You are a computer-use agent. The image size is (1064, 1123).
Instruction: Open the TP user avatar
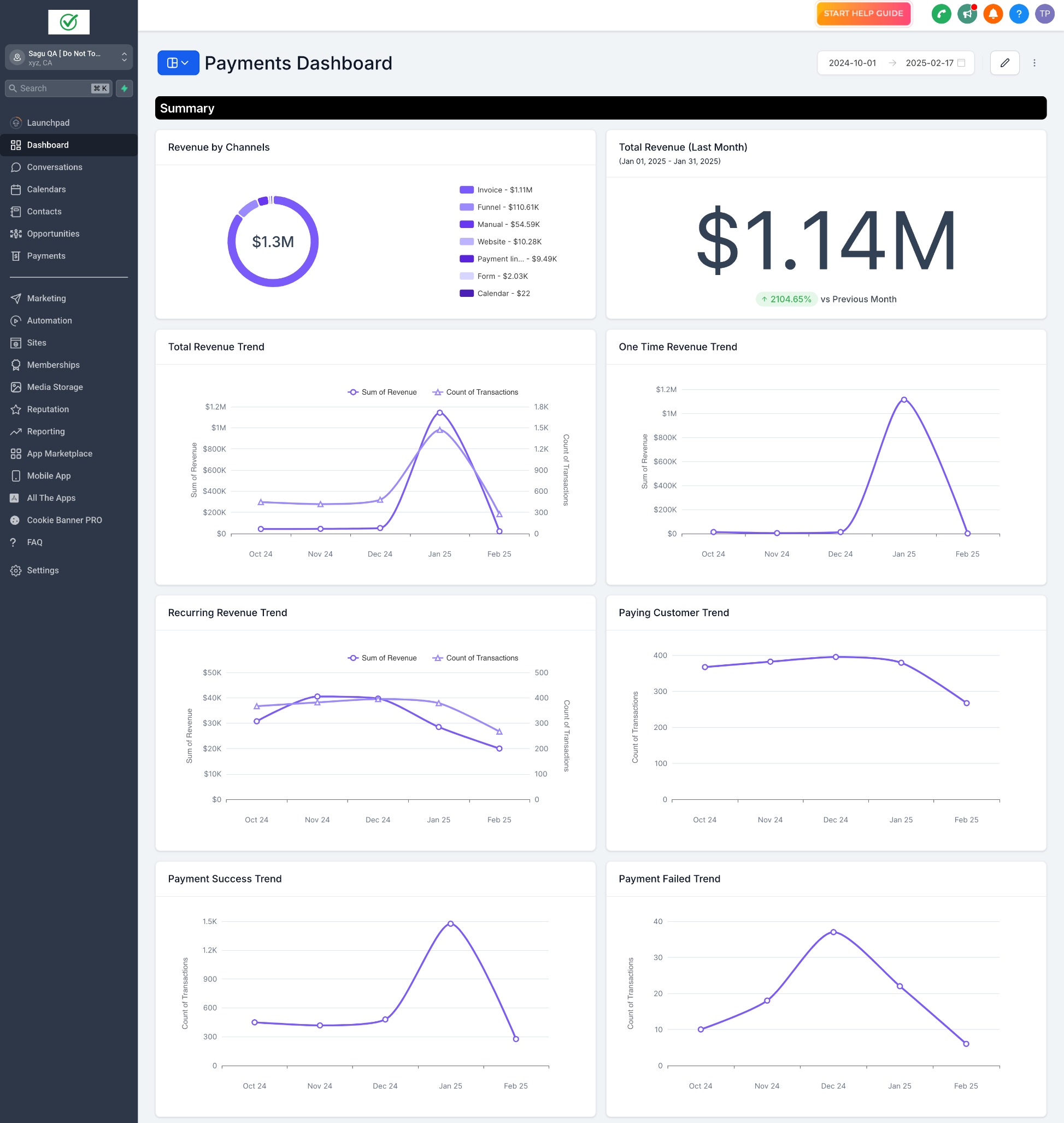tap(1044, 14)
